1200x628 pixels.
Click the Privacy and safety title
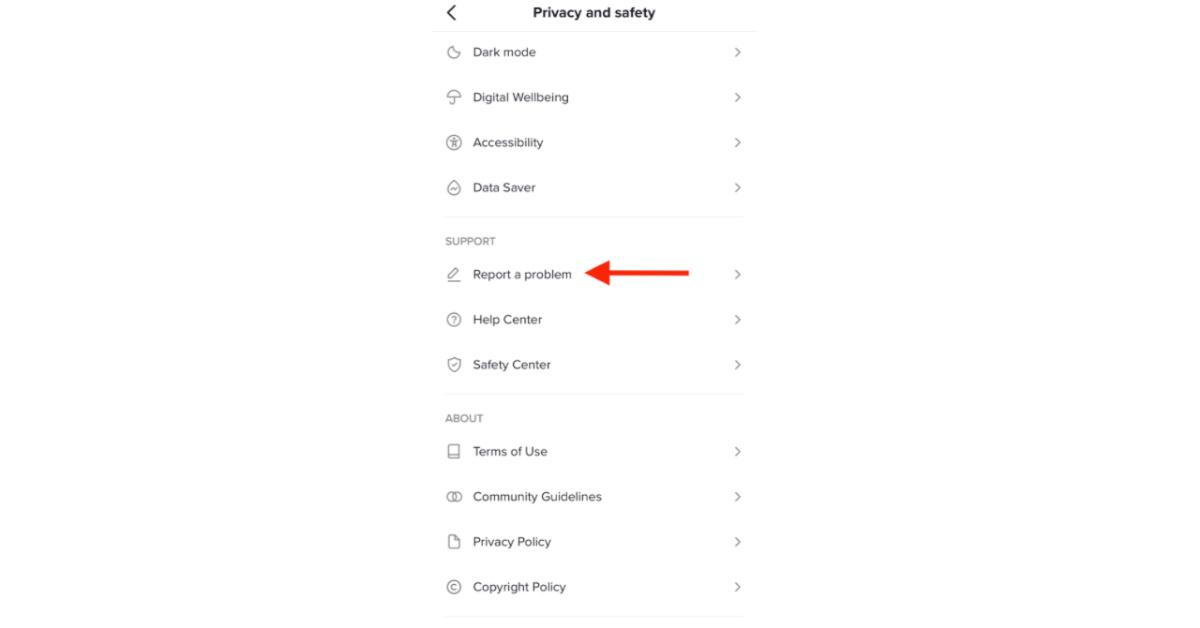tap(594, 12)
